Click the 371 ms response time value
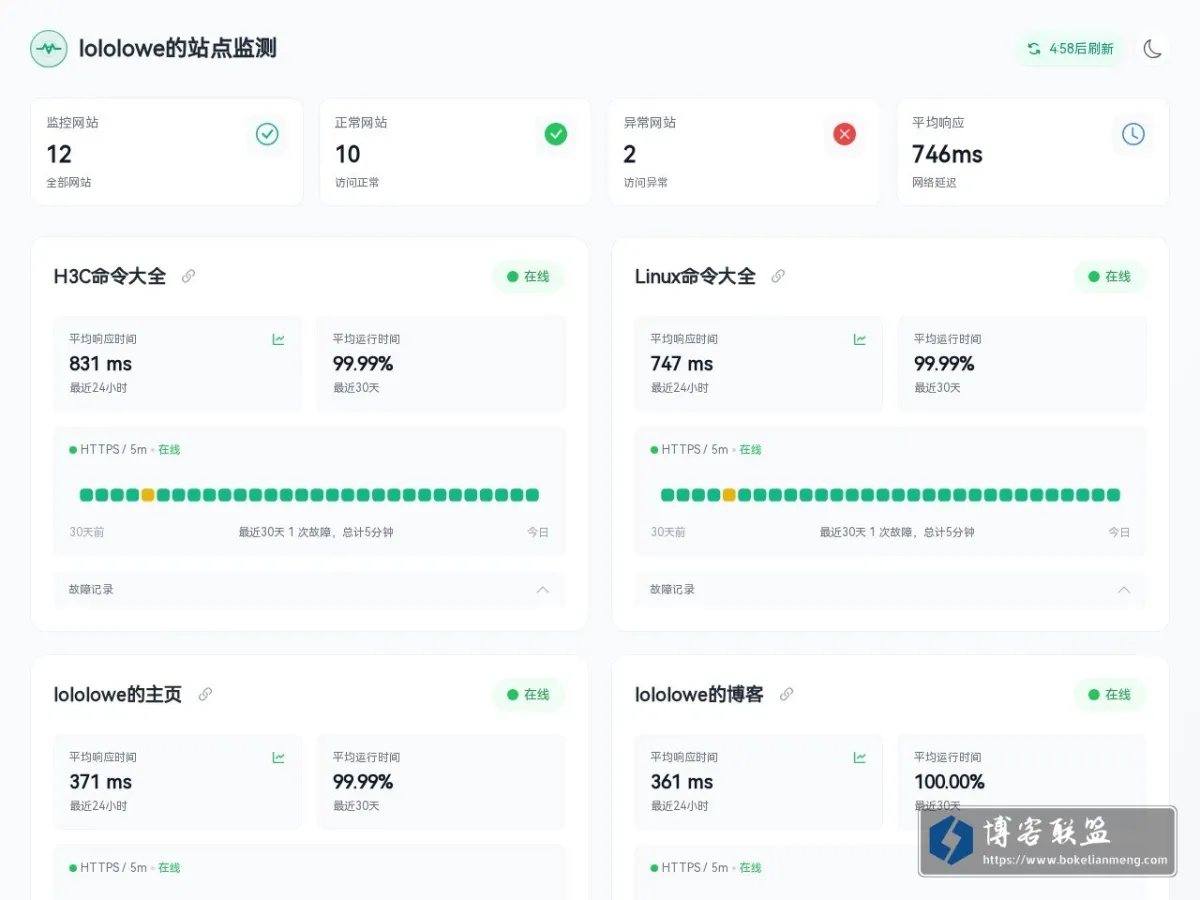Screen dimensions: 1200x900 point(100,782)
